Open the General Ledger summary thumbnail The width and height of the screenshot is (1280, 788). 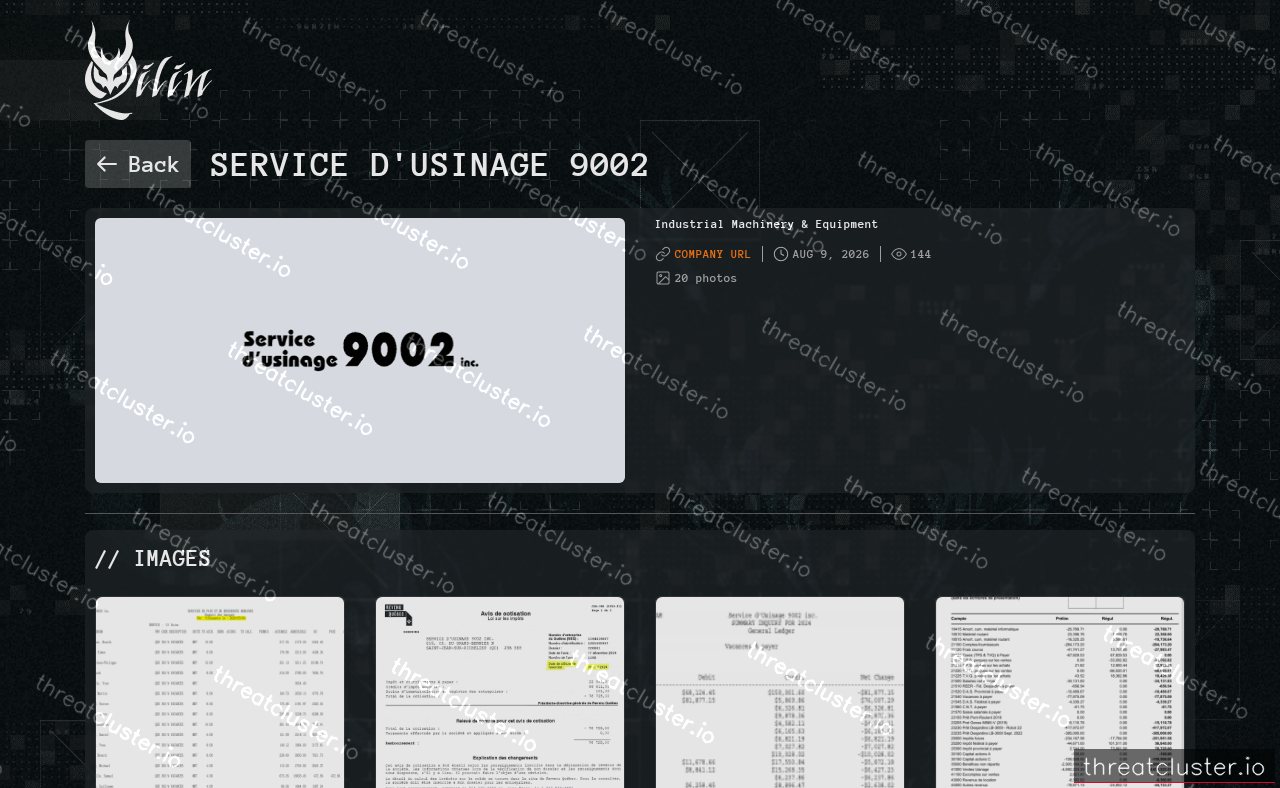(x=780, y=692)
